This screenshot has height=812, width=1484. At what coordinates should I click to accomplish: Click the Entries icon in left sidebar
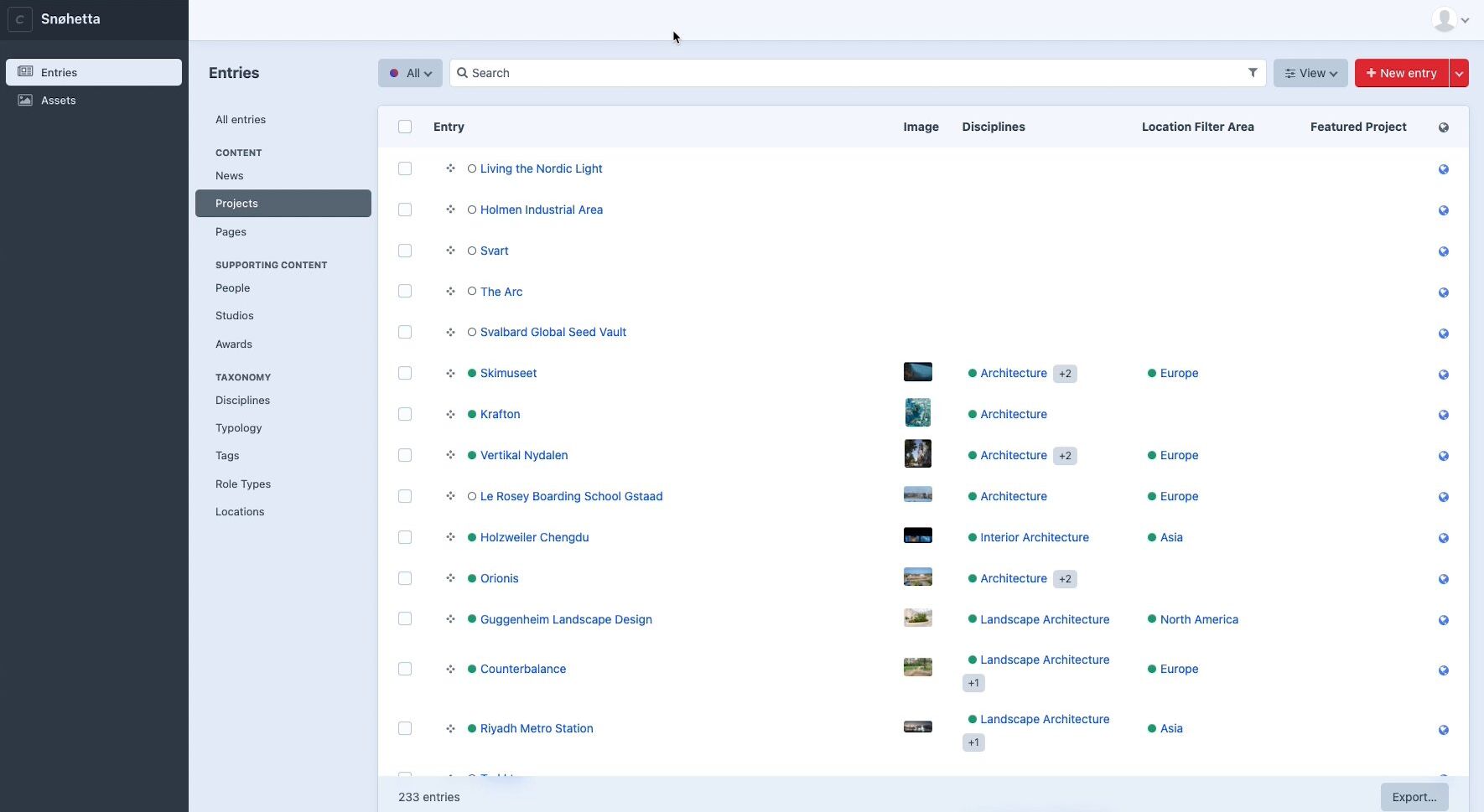pos(25,72)
